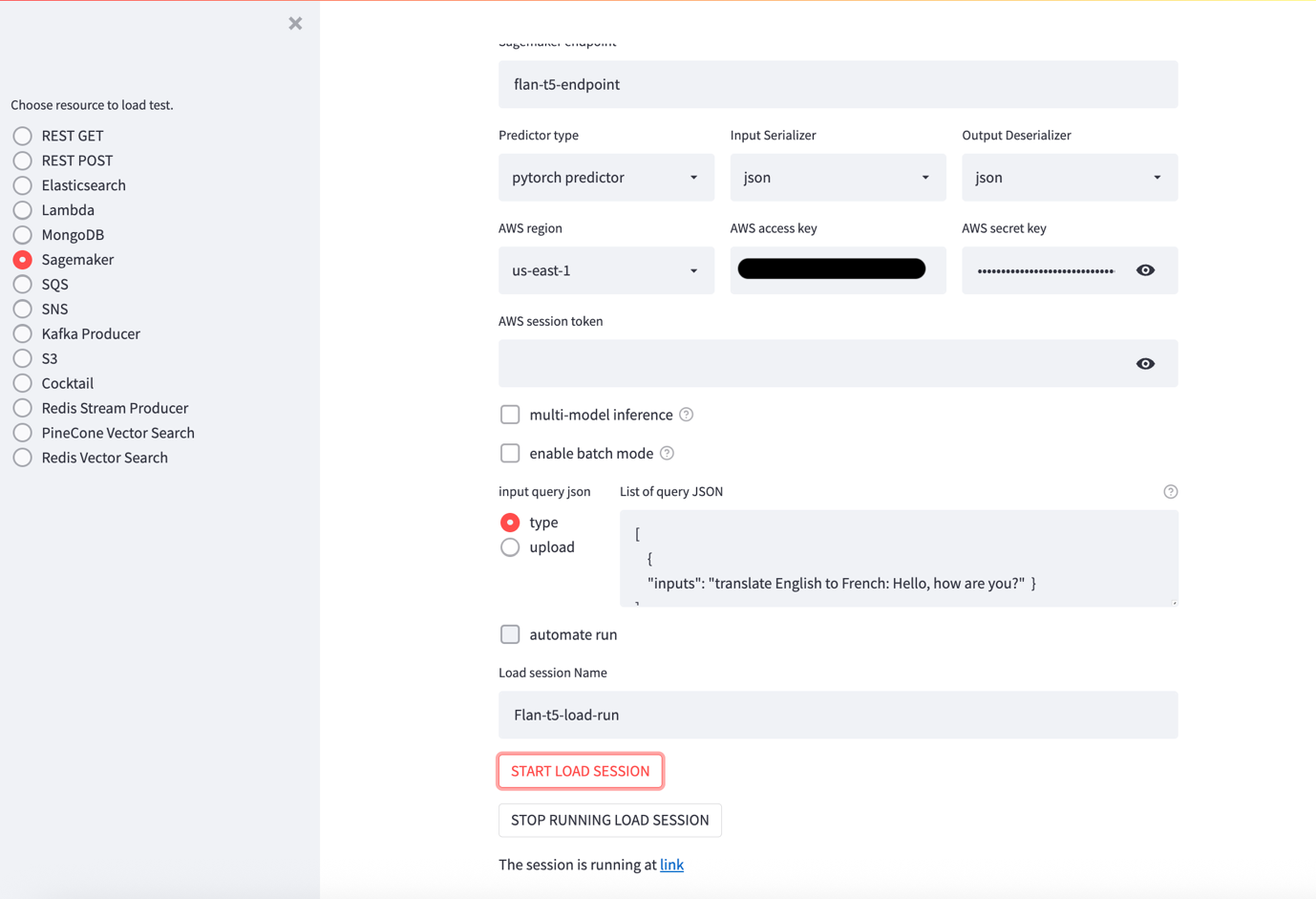The height and width of the screenshot is (899, 1316).
Task: Enable multi-model inference
Action: pyautogui.click(x=510, y=414)
